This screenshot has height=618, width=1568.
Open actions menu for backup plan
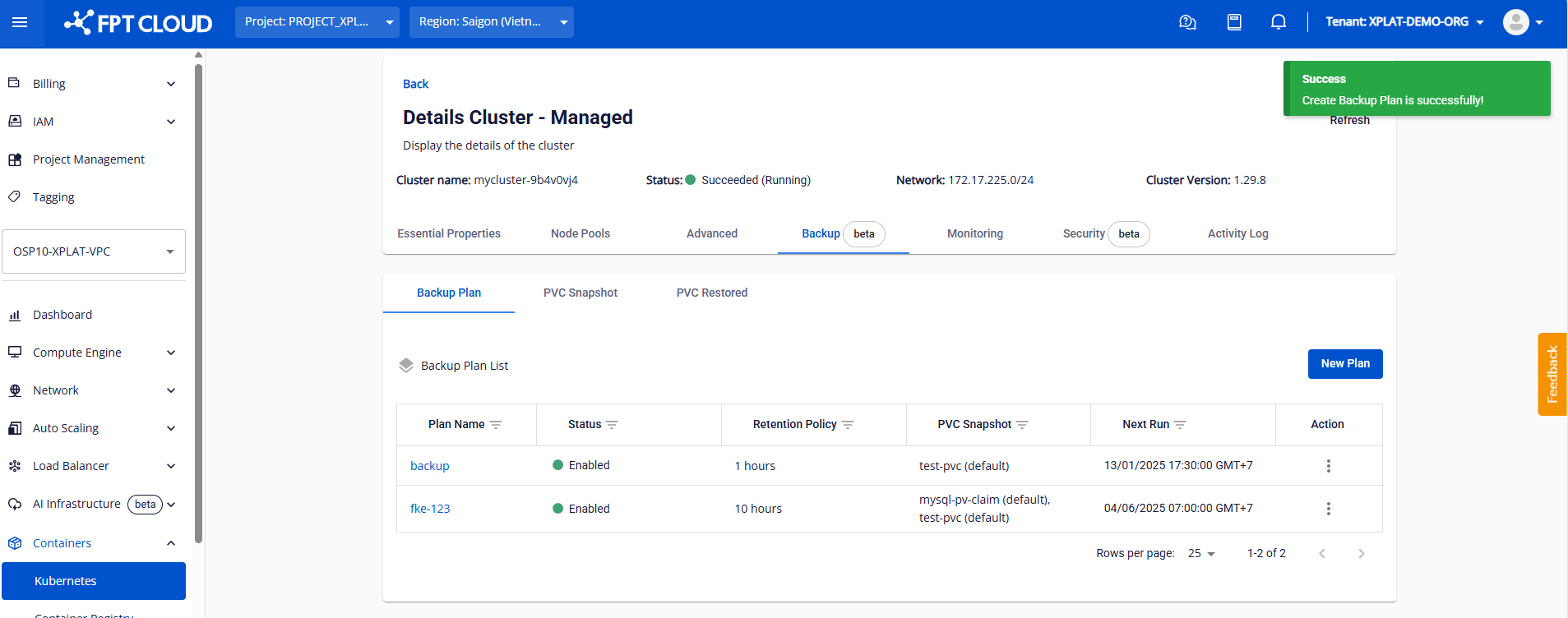pos(1328,466)
